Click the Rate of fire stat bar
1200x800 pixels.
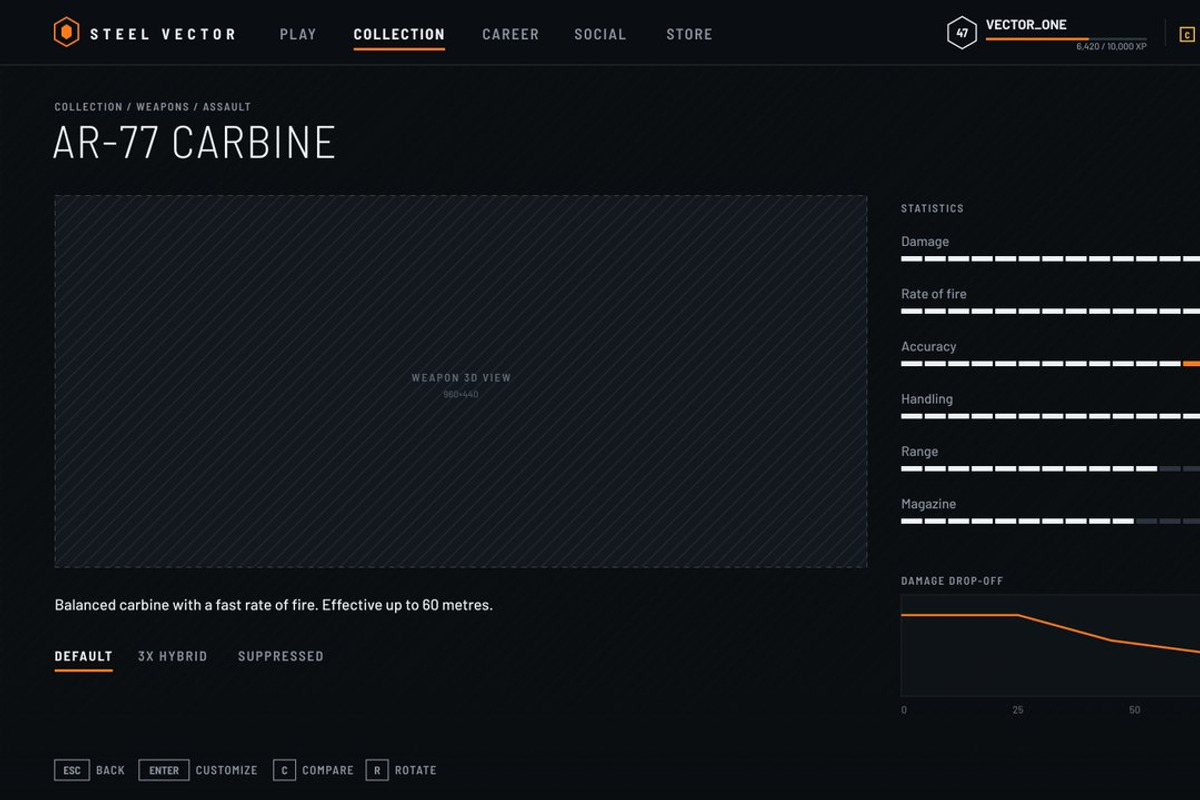click(1050, 311)
